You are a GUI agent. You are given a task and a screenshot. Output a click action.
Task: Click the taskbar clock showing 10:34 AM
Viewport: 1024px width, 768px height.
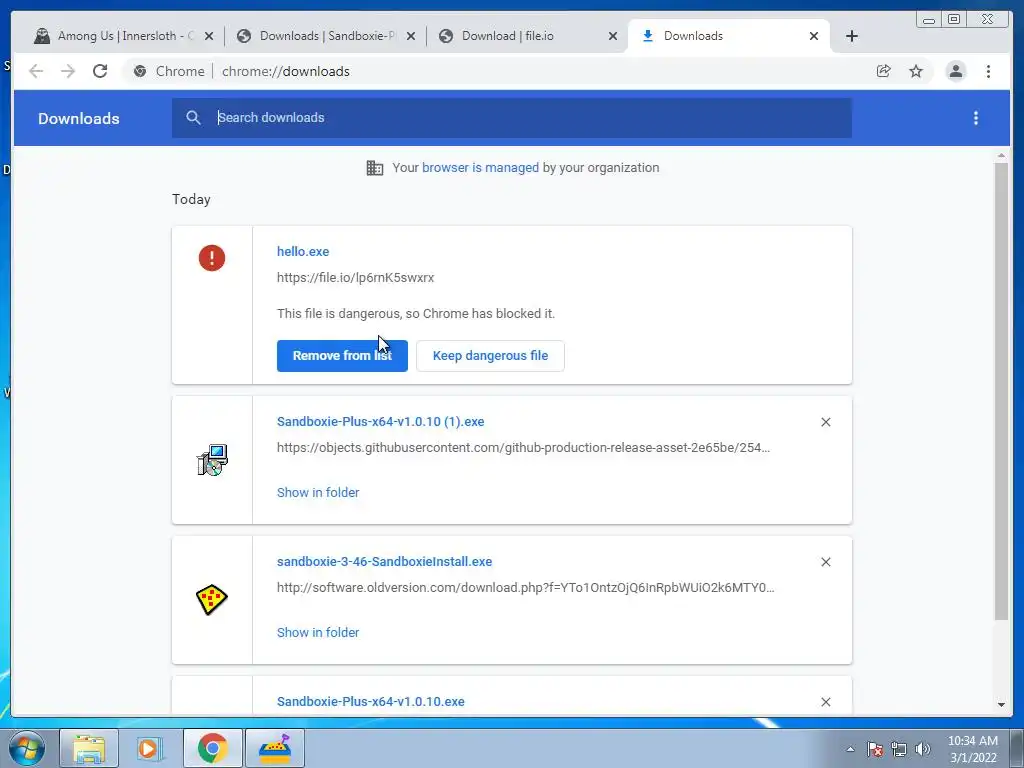[x=972, y=749]
